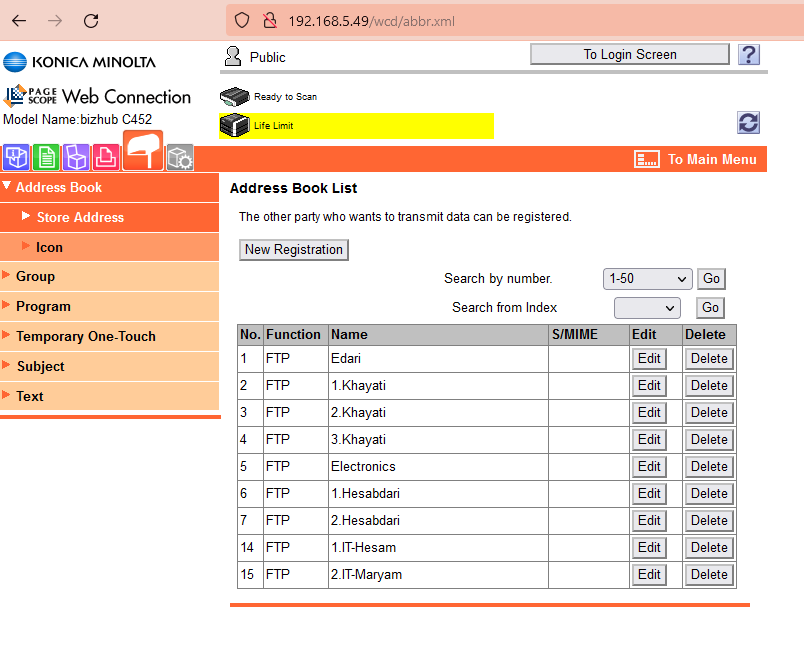Viewport: 804px width, 649px height.
Task: Edit the Edari FTP entry
Action: 648,358
